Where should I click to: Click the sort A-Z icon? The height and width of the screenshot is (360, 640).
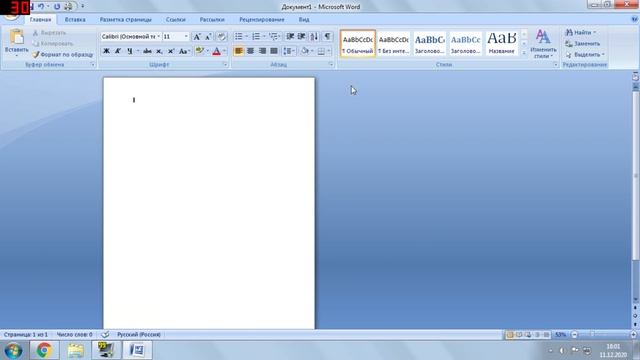(314, 37)
